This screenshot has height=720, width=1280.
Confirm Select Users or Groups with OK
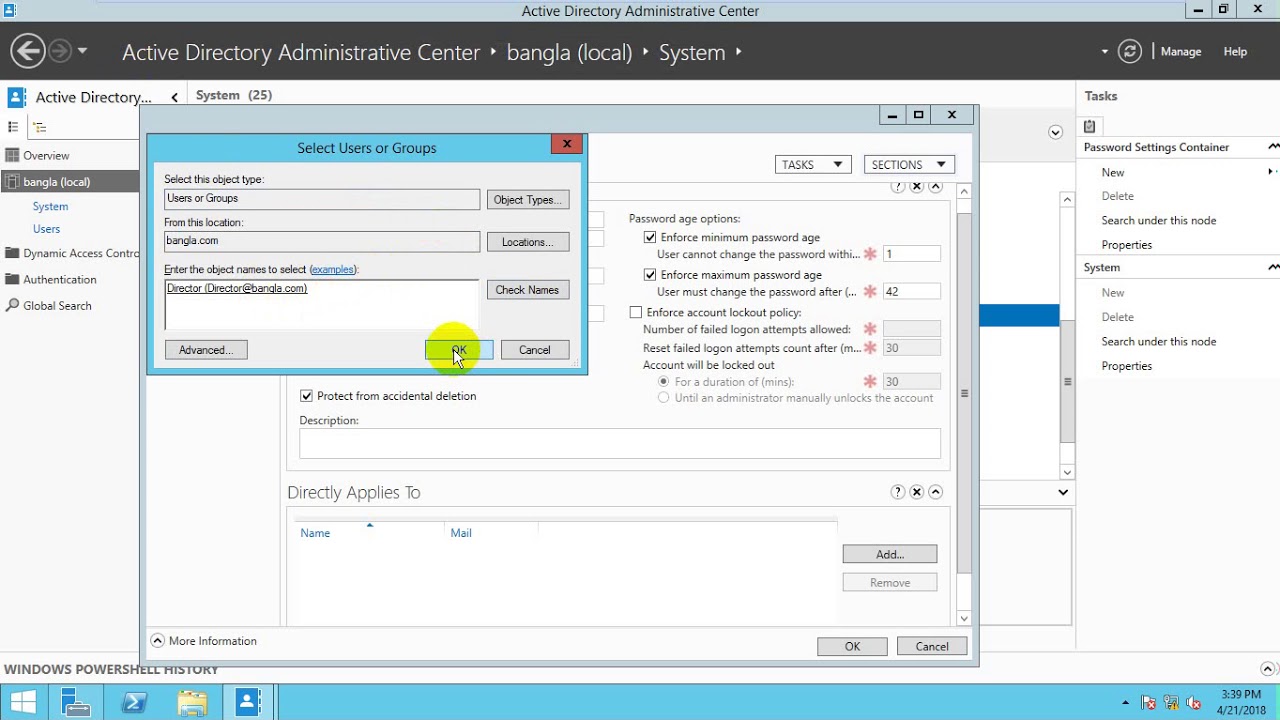(x=459, y=350)
